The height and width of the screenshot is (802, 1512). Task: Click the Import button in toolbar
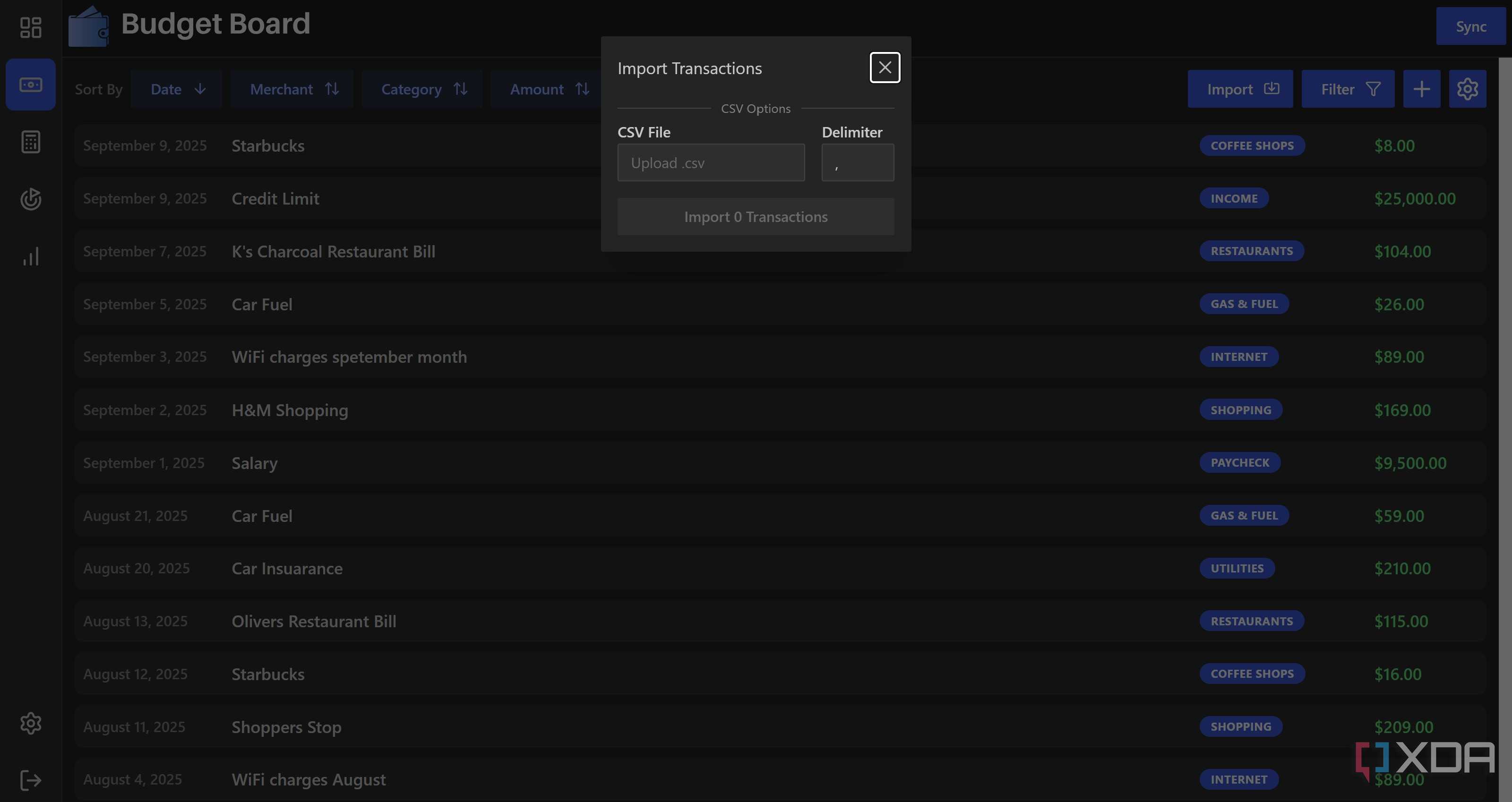coord(1240,89)
